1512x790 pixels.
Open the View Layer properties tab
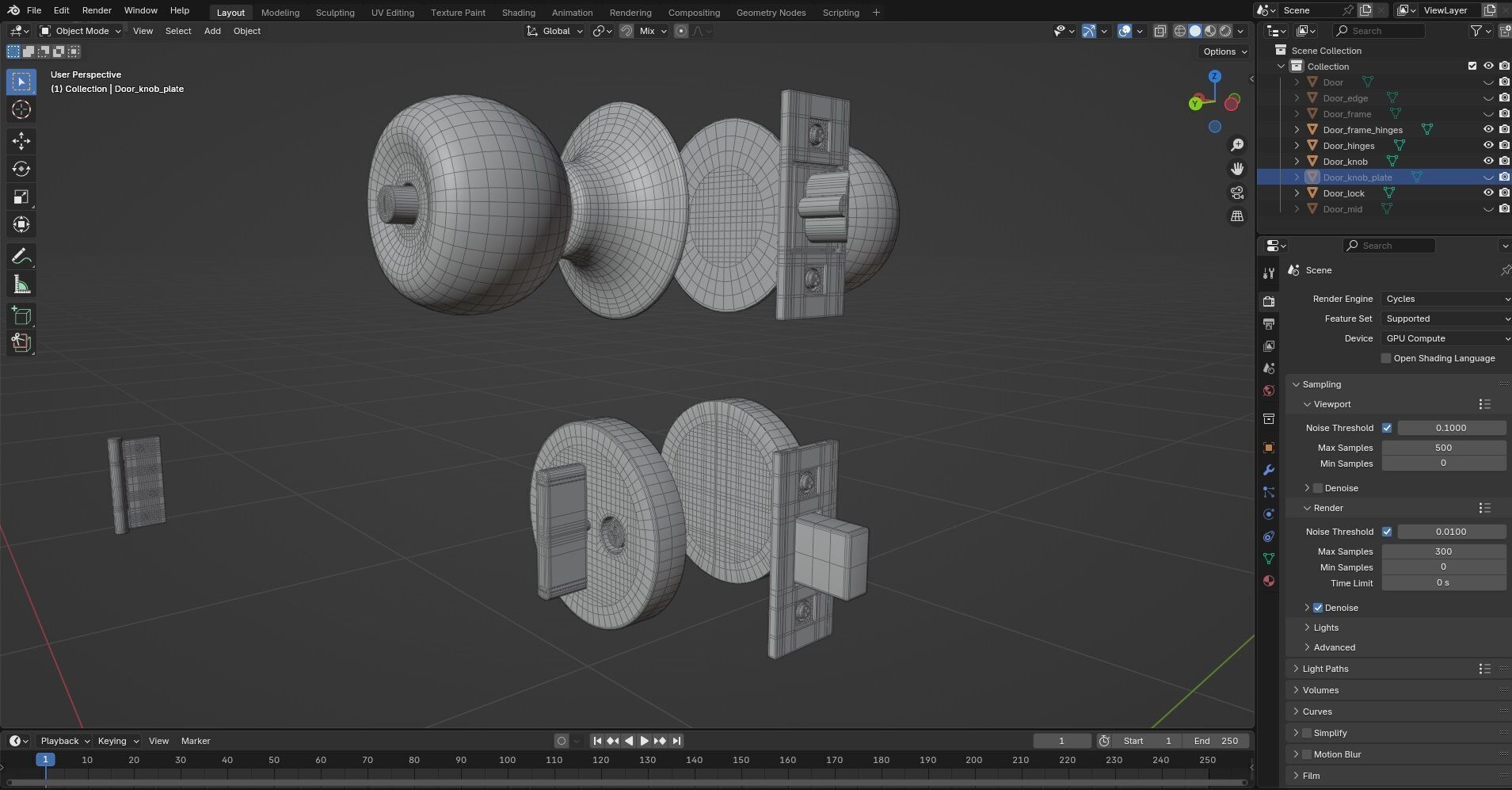(1269, 346)
